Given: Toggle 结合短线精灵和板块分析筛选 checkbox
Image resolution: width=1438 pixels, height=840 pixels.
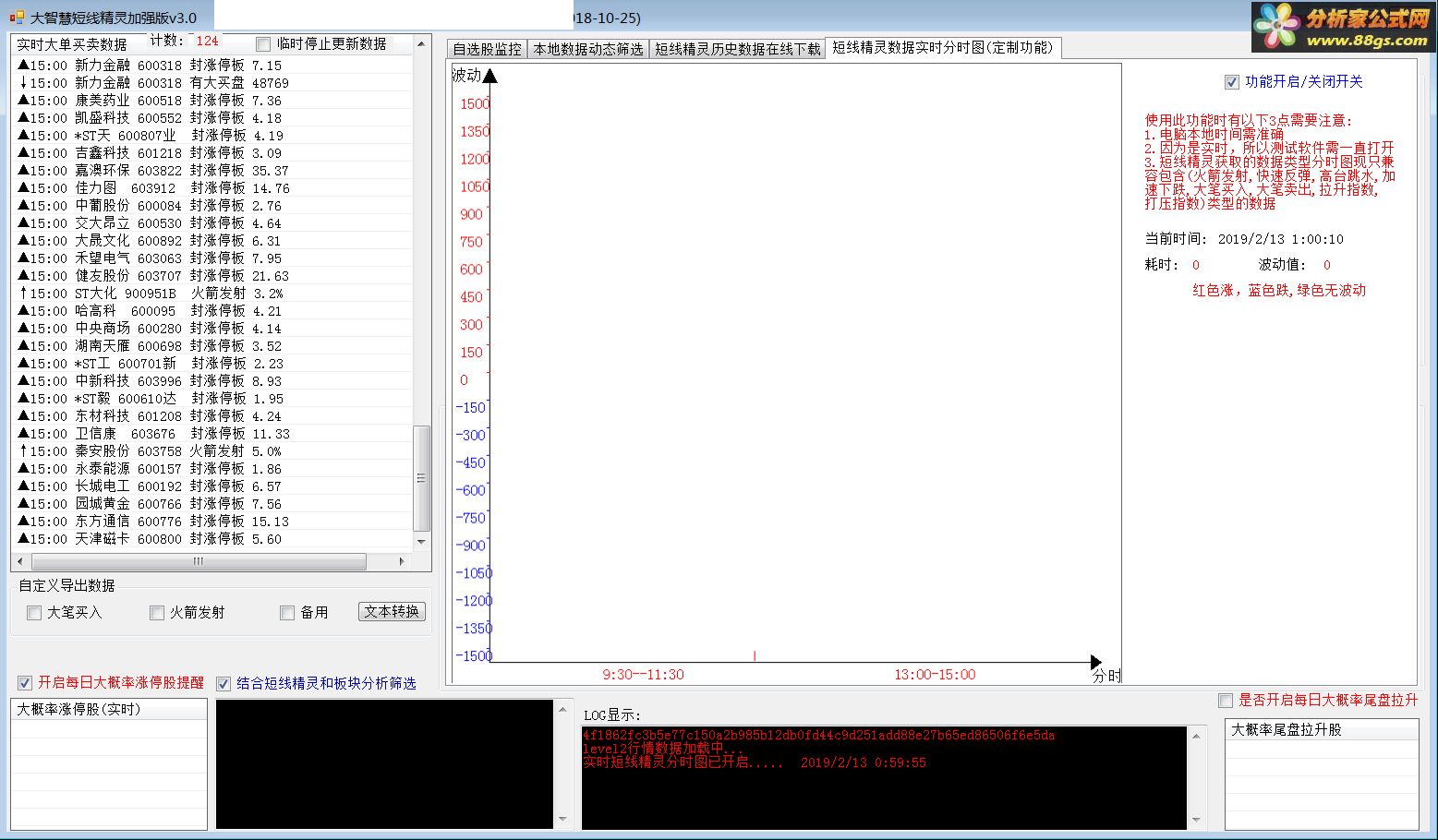Looking at the screenshot, I should click(224, 683).
